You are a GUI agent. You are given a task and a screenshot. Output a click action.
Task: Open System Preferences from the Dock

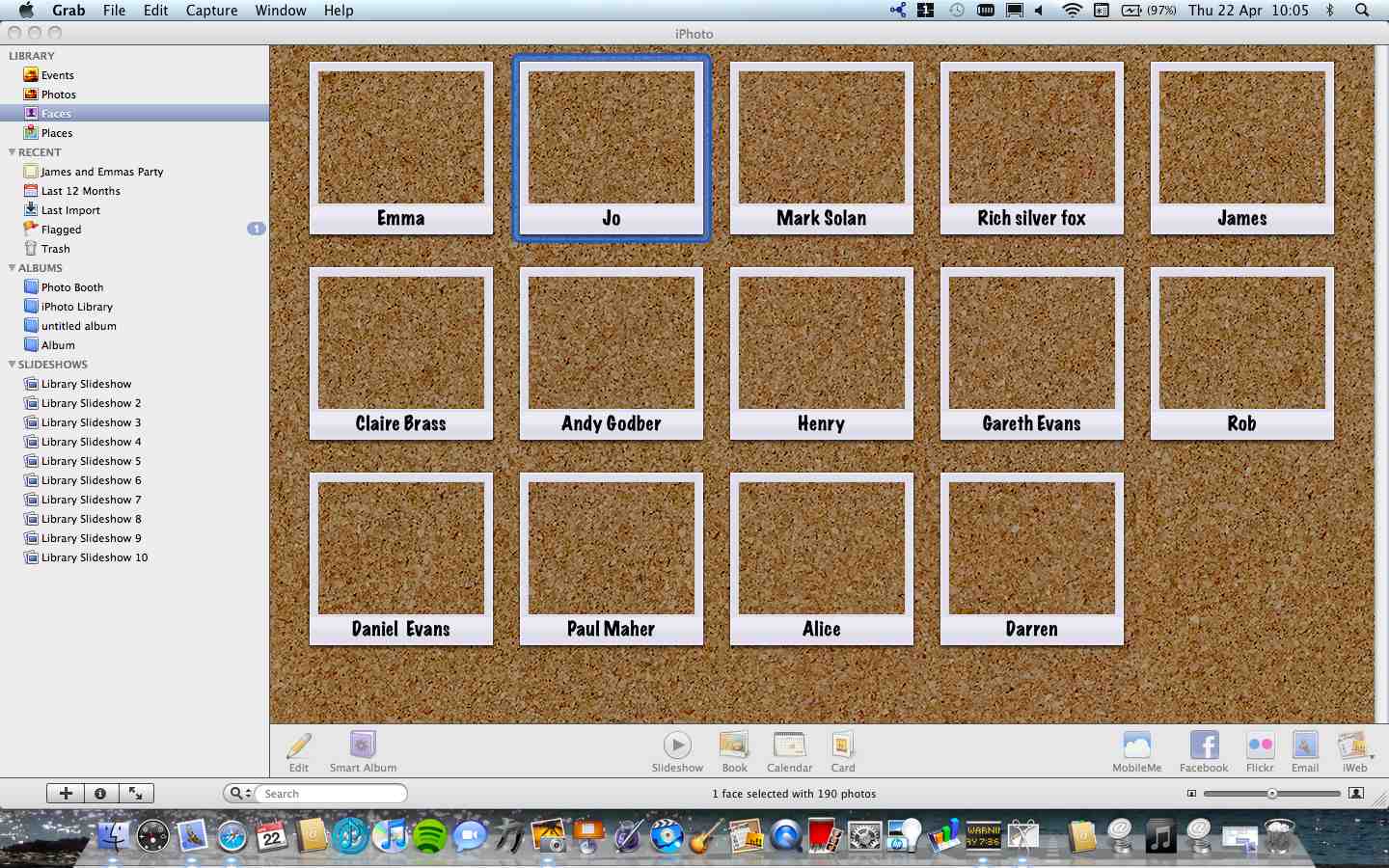click(x=865, y=835)
